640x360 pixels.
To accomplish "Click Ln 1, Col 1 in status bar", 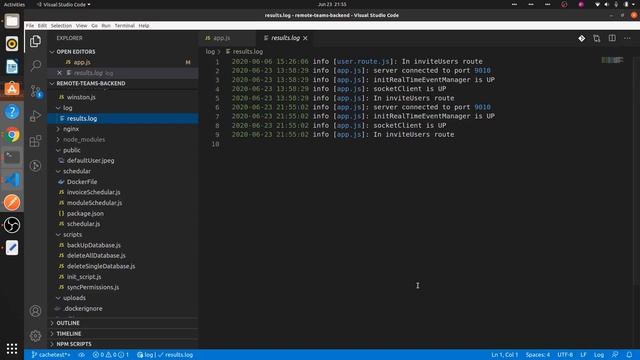I will [504, 355].
